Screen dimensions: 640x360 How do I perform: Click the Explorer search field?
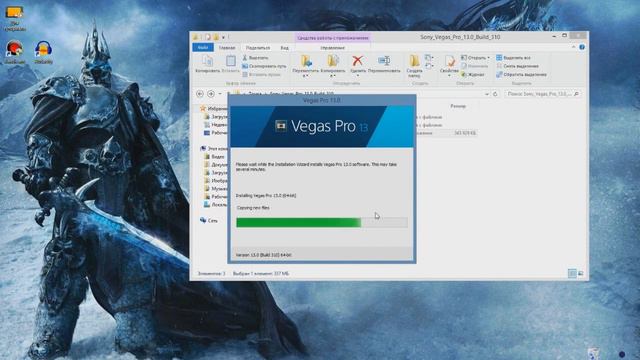[542, 94]
